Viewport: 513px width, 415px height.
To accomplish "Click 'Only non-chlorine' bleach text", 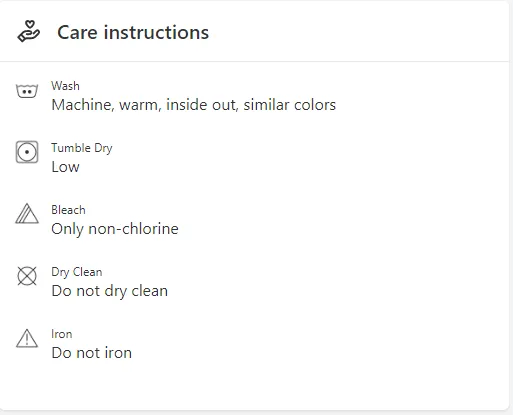I will pos(115,229).
